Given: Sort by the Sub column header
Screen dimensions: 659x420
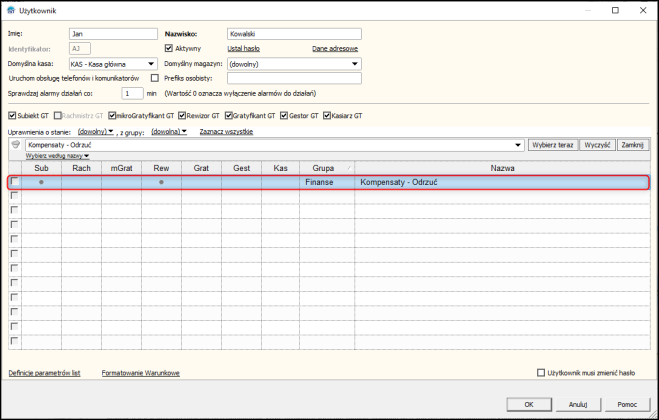Looking at the screenshot, I should pos(41,168).
